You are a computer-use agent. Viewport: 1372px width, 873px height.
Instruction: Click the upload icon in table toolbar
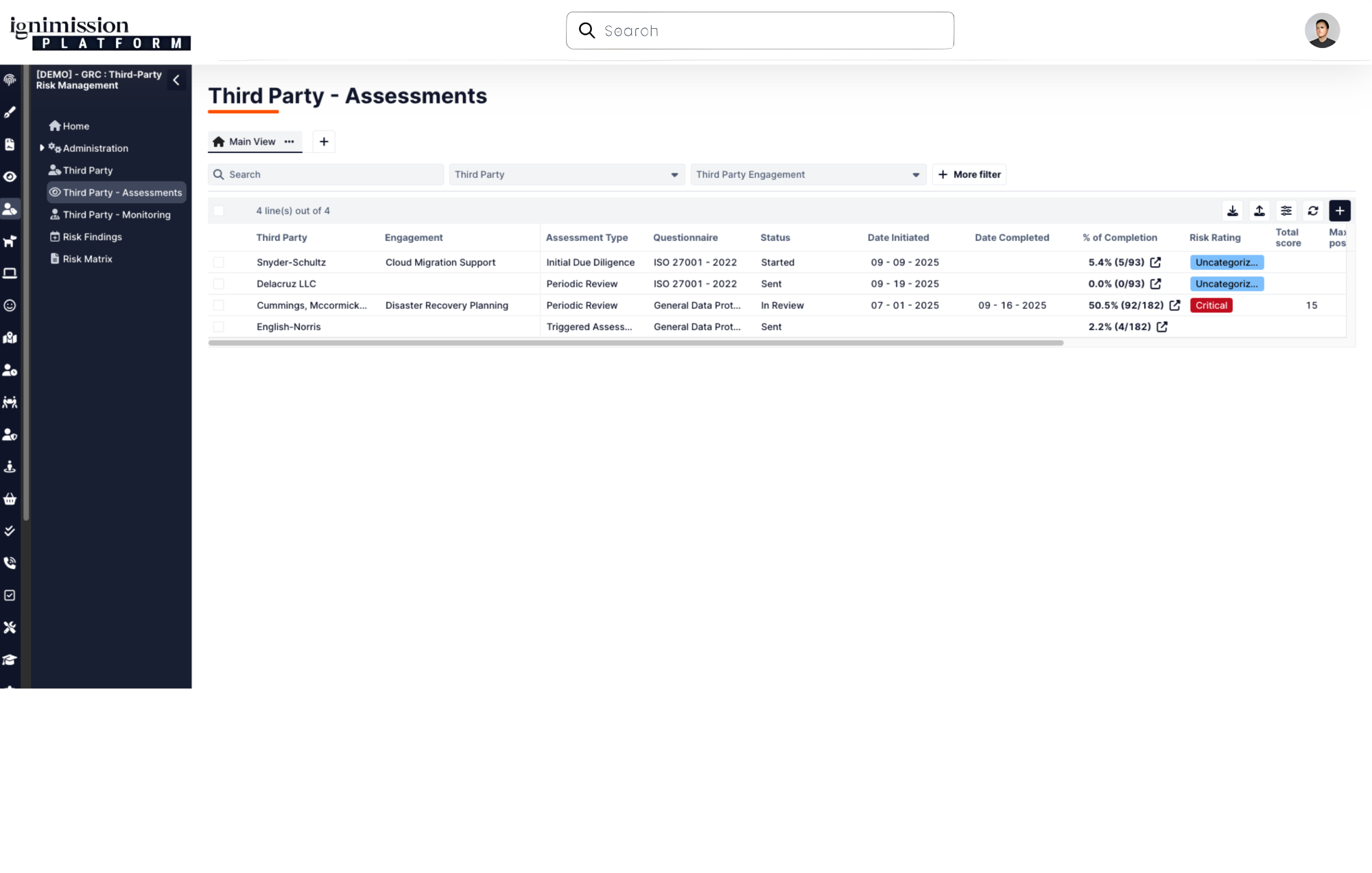pyautogui.click(x=1259, y=211)
